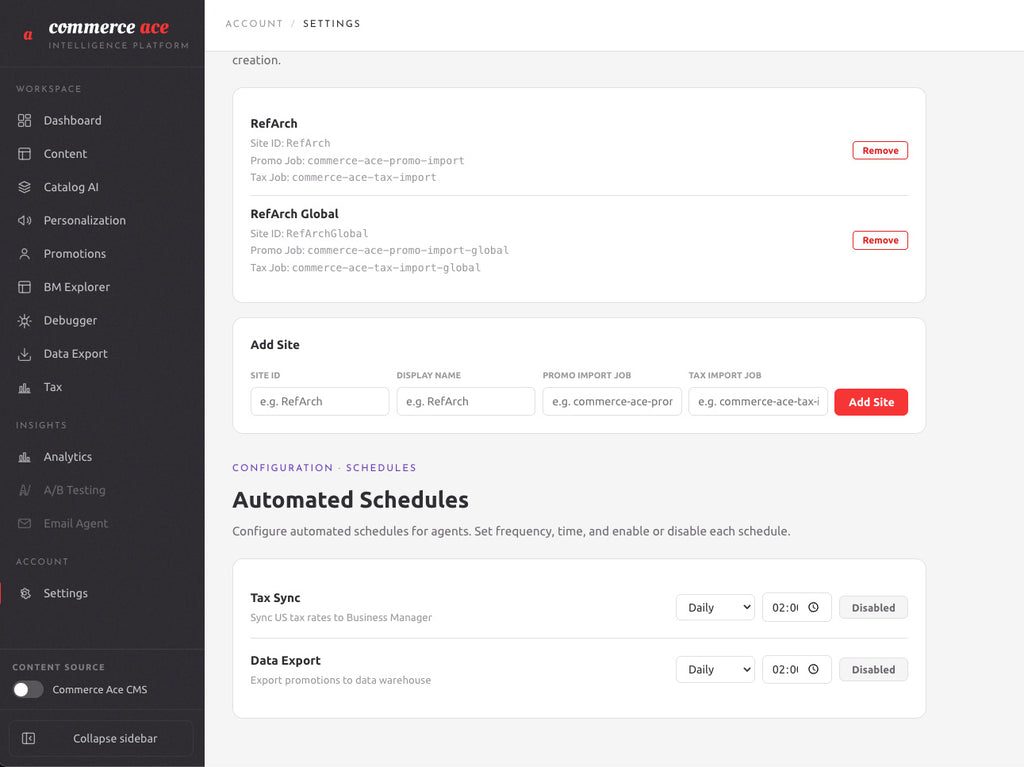Image resolution: width=1024 pixels, height=767 pixels.
Task: Remove the RefArch Global site
Action: 880,240
